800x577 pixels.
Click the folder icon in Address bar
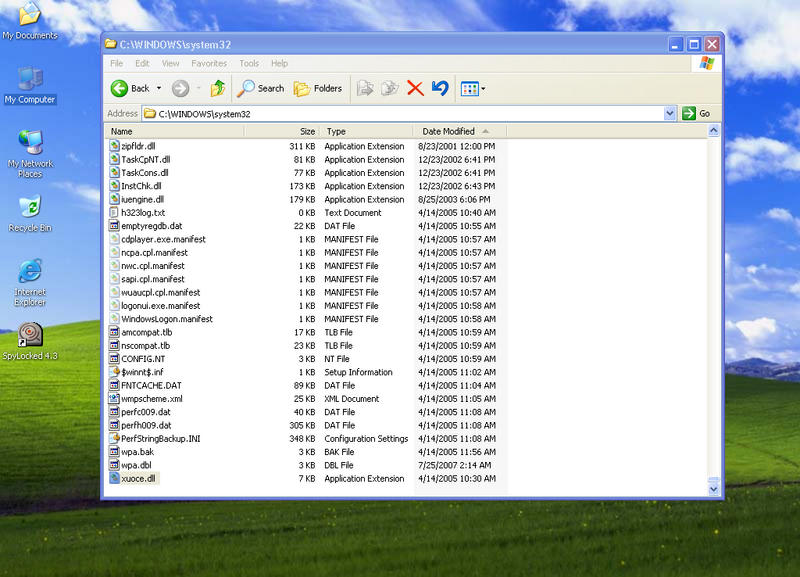pos(149,113)
